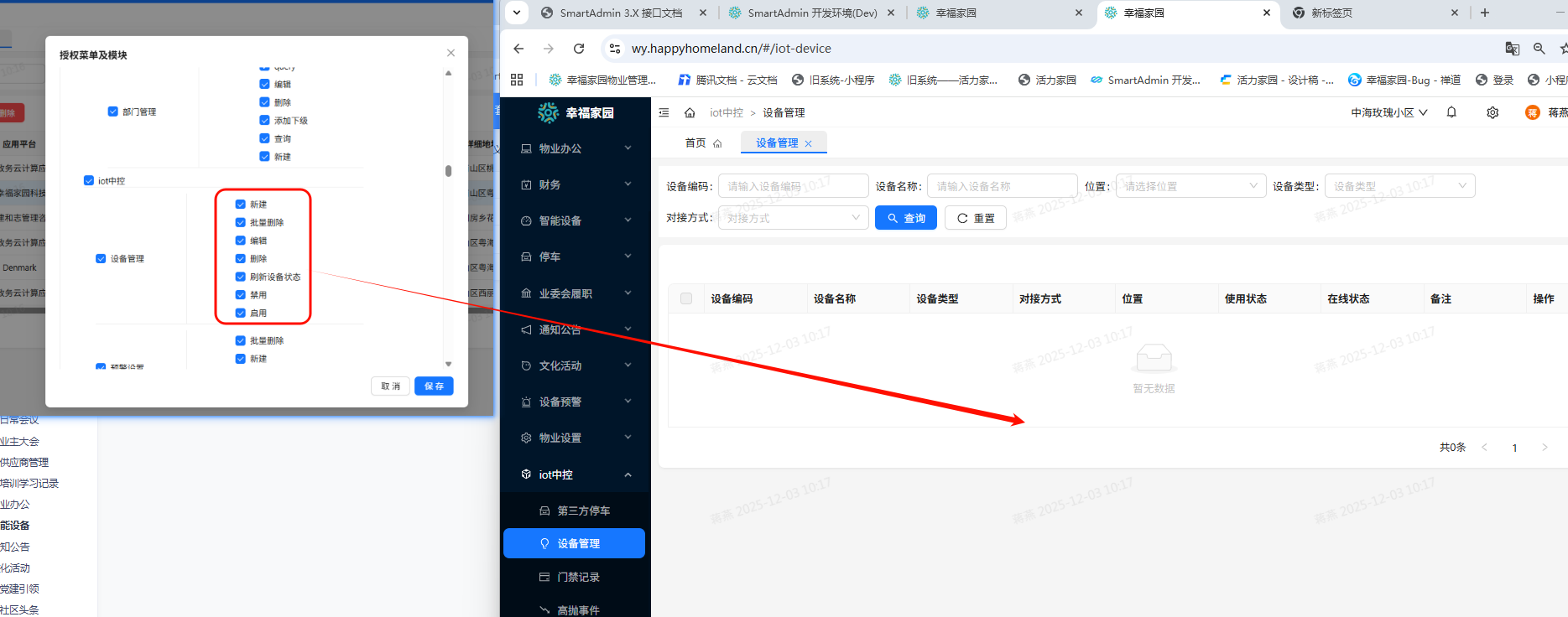Click the zoom magnifier icon in address bar

1539,49
